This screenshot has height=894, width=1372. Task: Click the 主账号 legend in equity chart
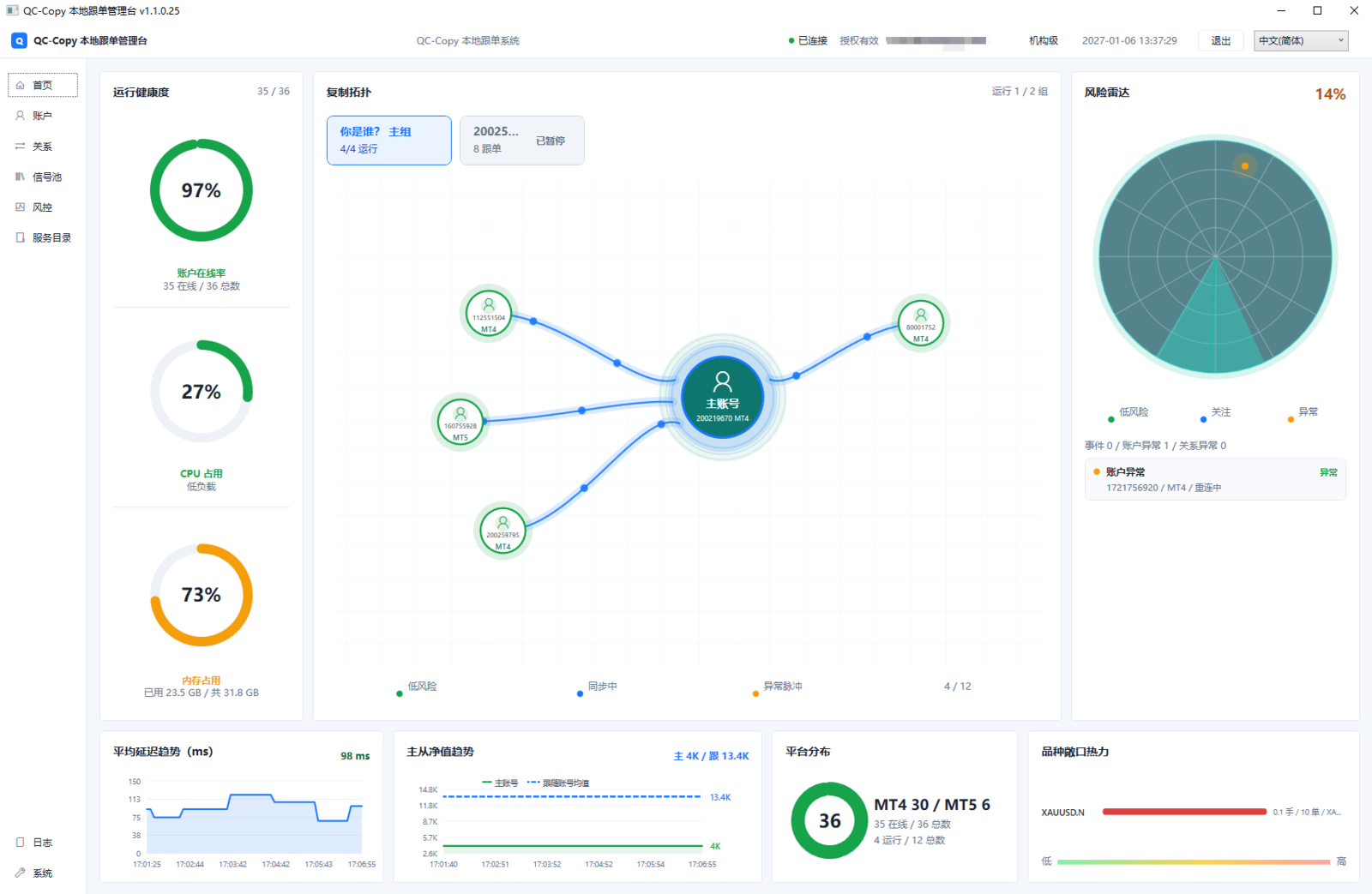[x=500, y=783]
